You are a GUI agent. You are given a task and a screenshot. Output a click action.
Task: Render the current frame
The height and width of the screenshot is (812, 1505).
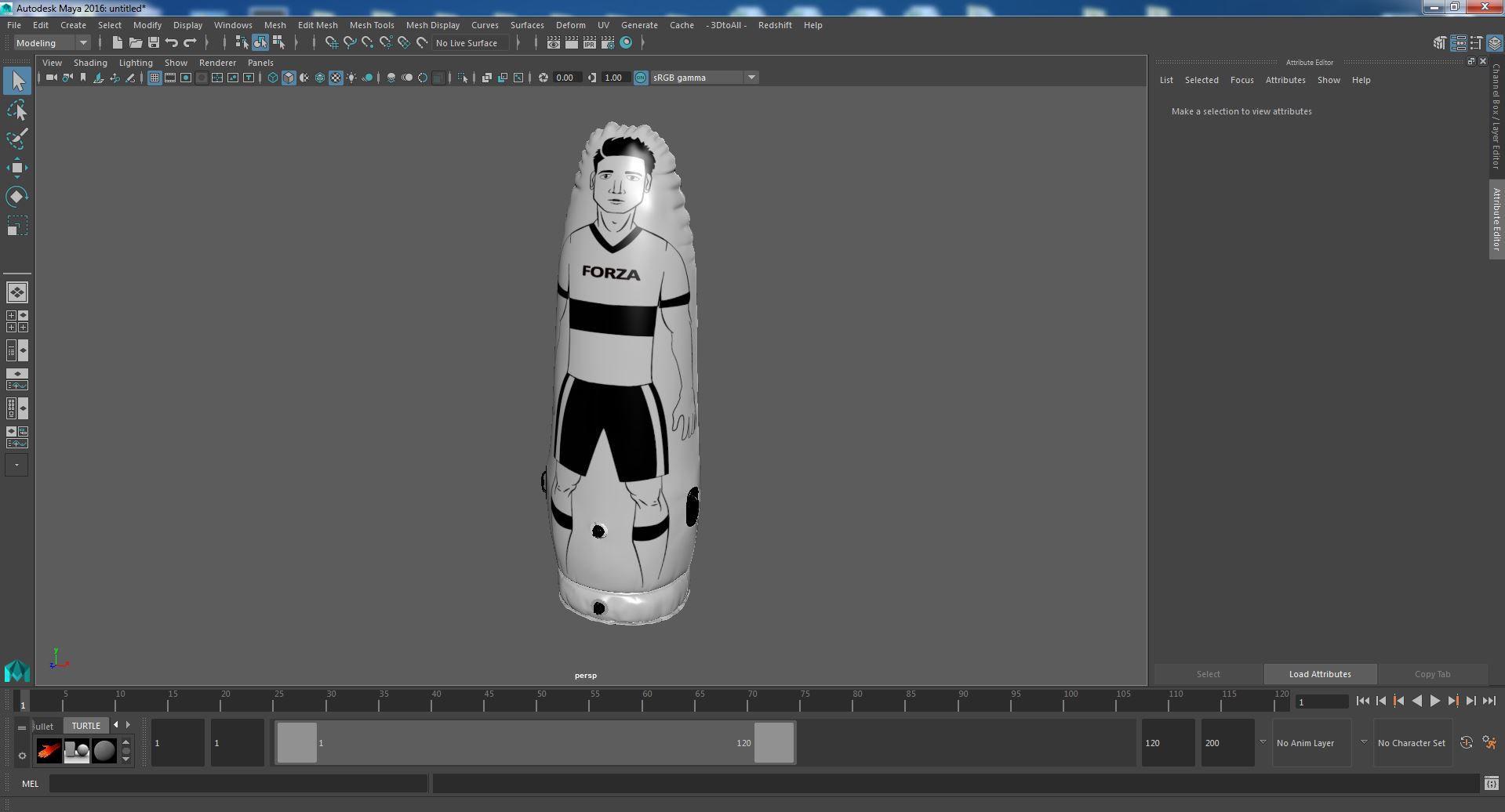point(571,42)
